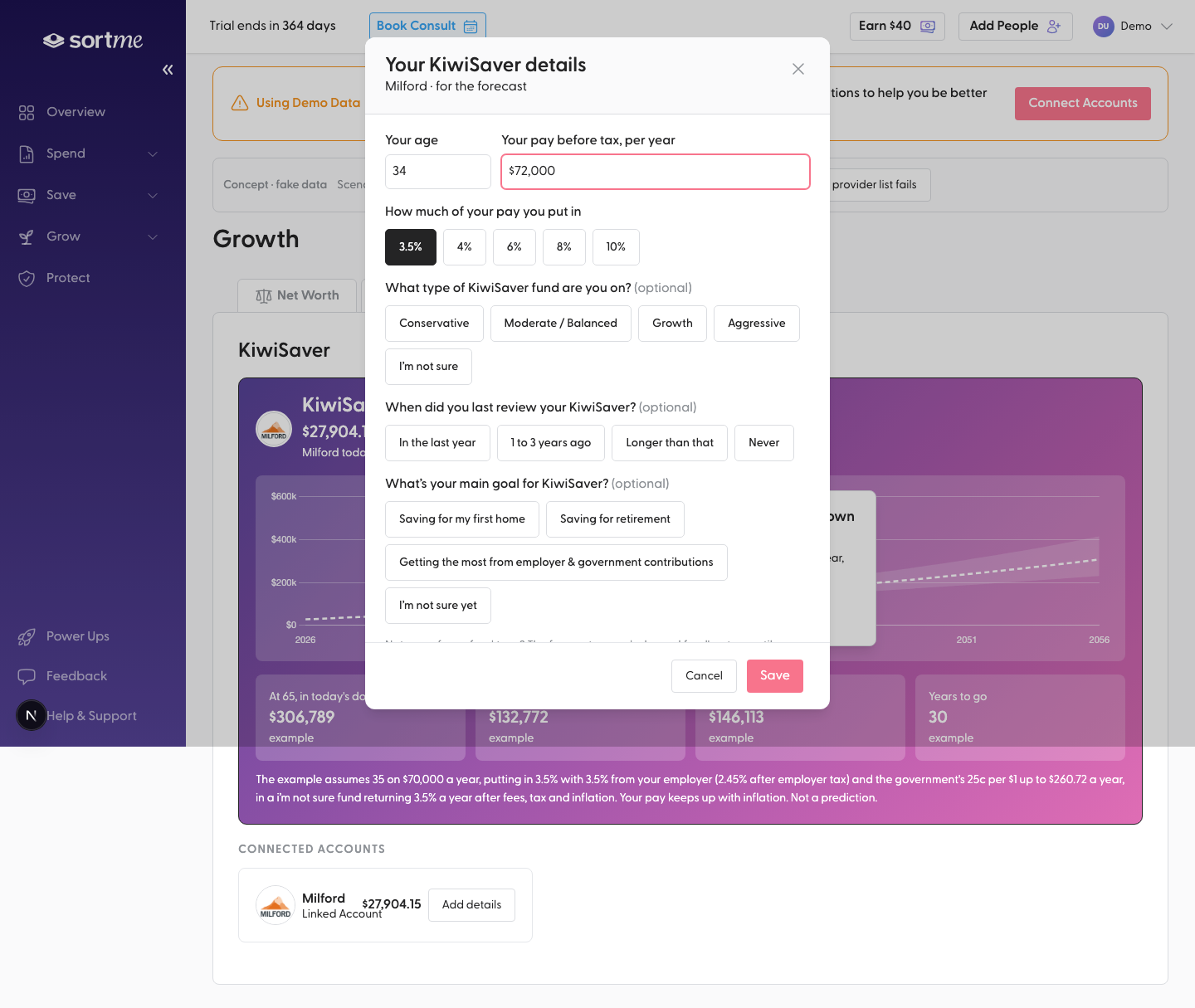Collapse the sidebar with double-chevron icon
This screenshot has width=1195, height=1008.
tap(168, 70)
